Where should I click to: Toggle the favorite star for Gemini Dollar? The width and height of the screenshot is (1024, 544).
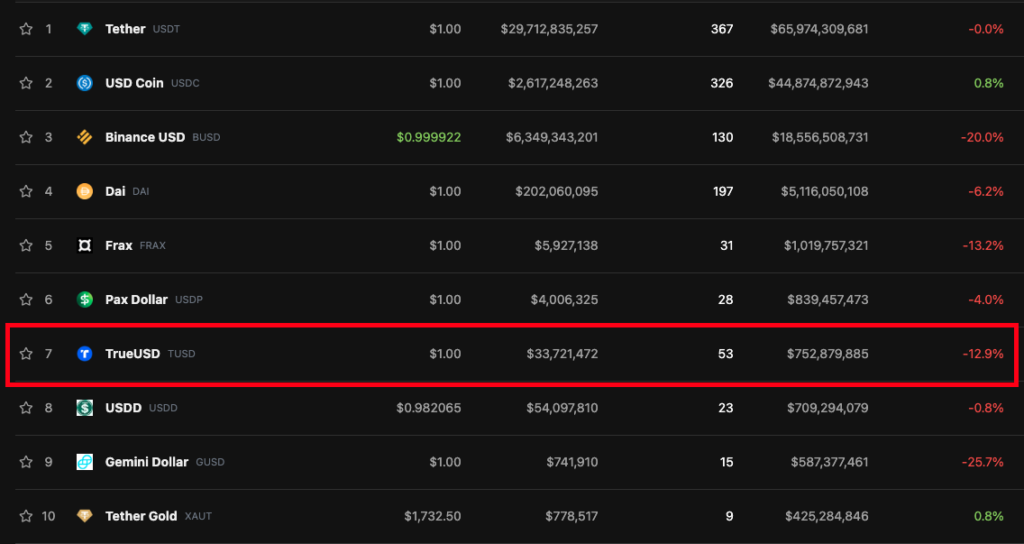point(26,462)
